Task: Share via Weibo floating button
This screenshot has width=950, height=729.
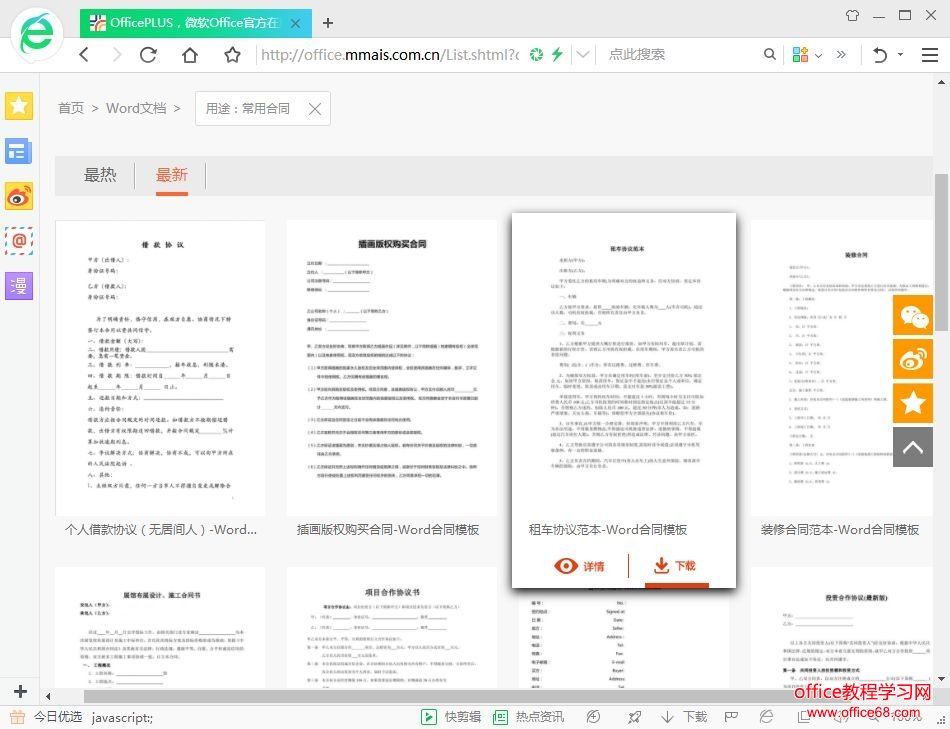Action: coord(913,359)
